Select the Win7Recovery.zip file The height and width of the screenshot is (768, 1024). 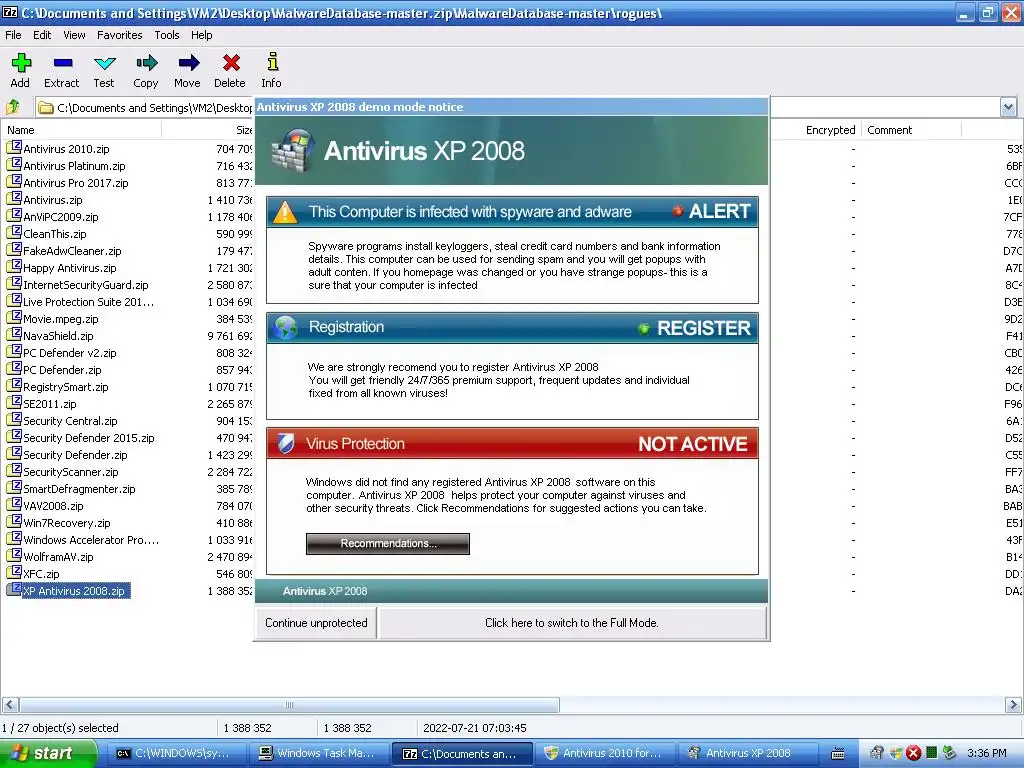click(67, 522)
